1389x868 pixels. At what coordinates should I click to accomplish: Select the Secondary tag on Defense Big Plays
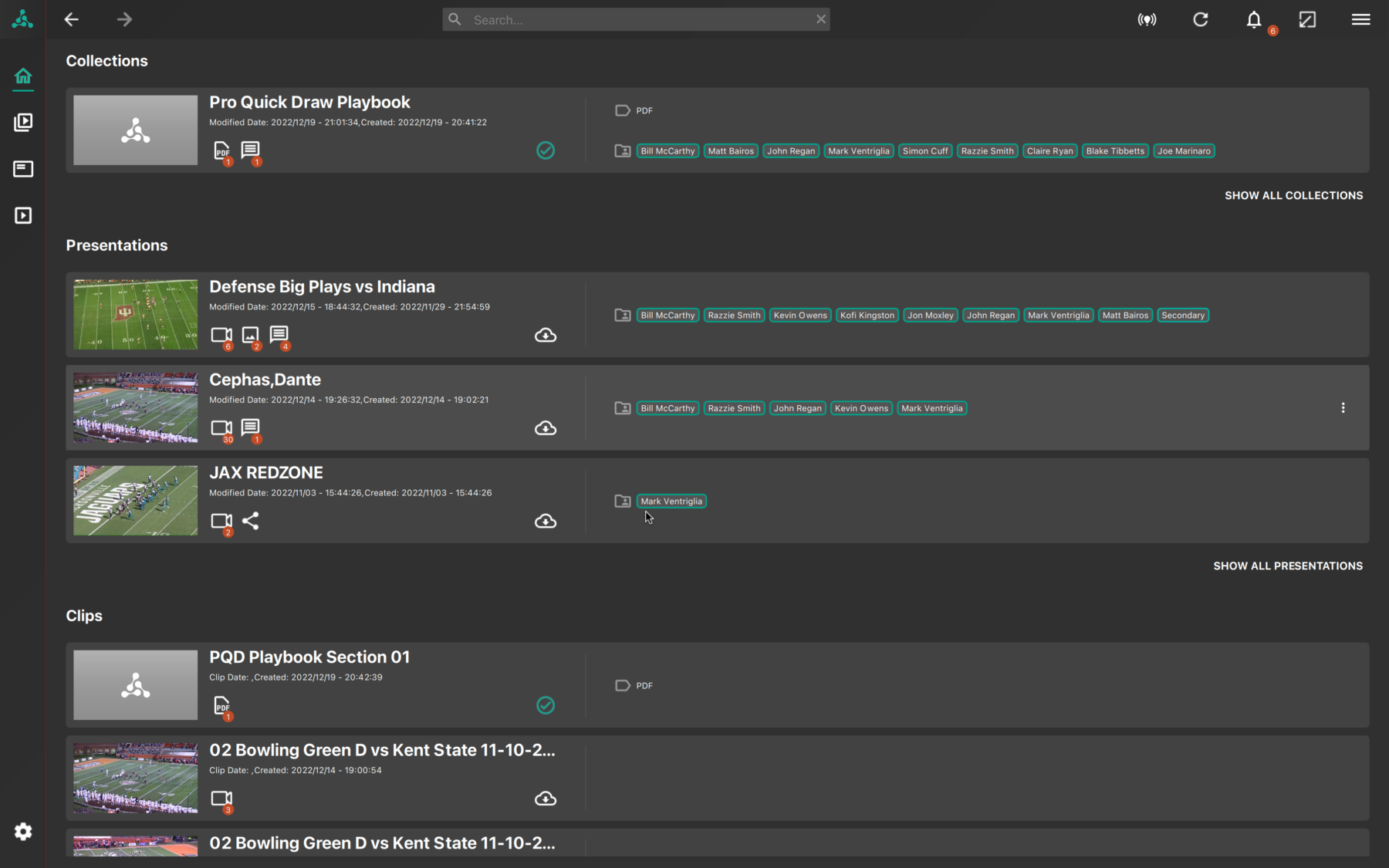point(1183,315)
